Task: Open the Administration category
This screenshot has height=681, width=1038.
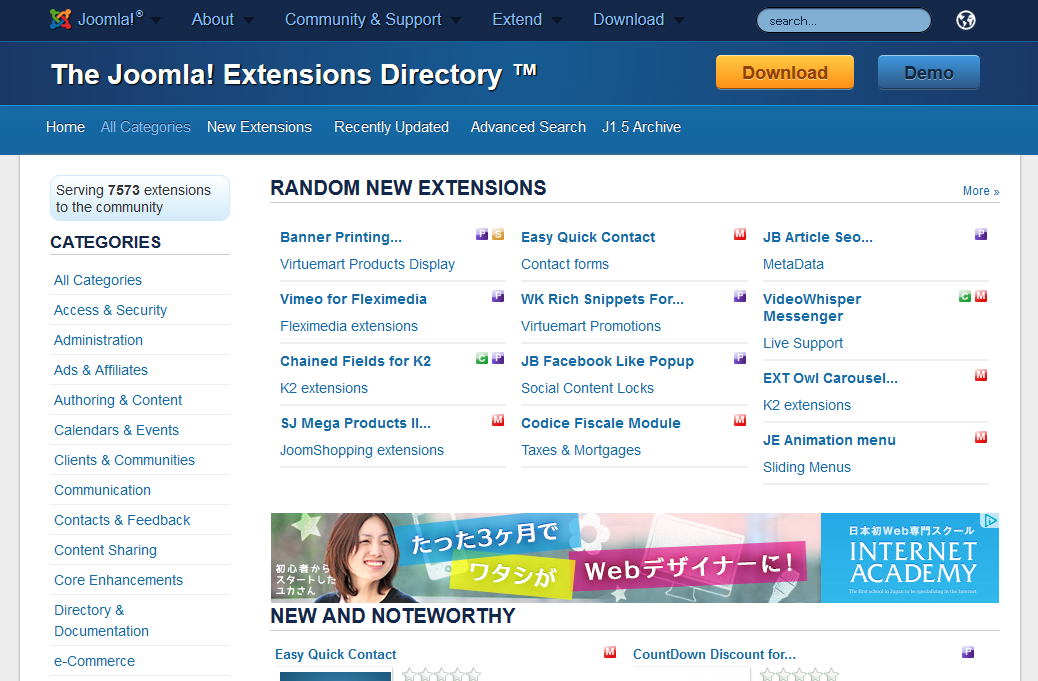Action: pos(99,340)
